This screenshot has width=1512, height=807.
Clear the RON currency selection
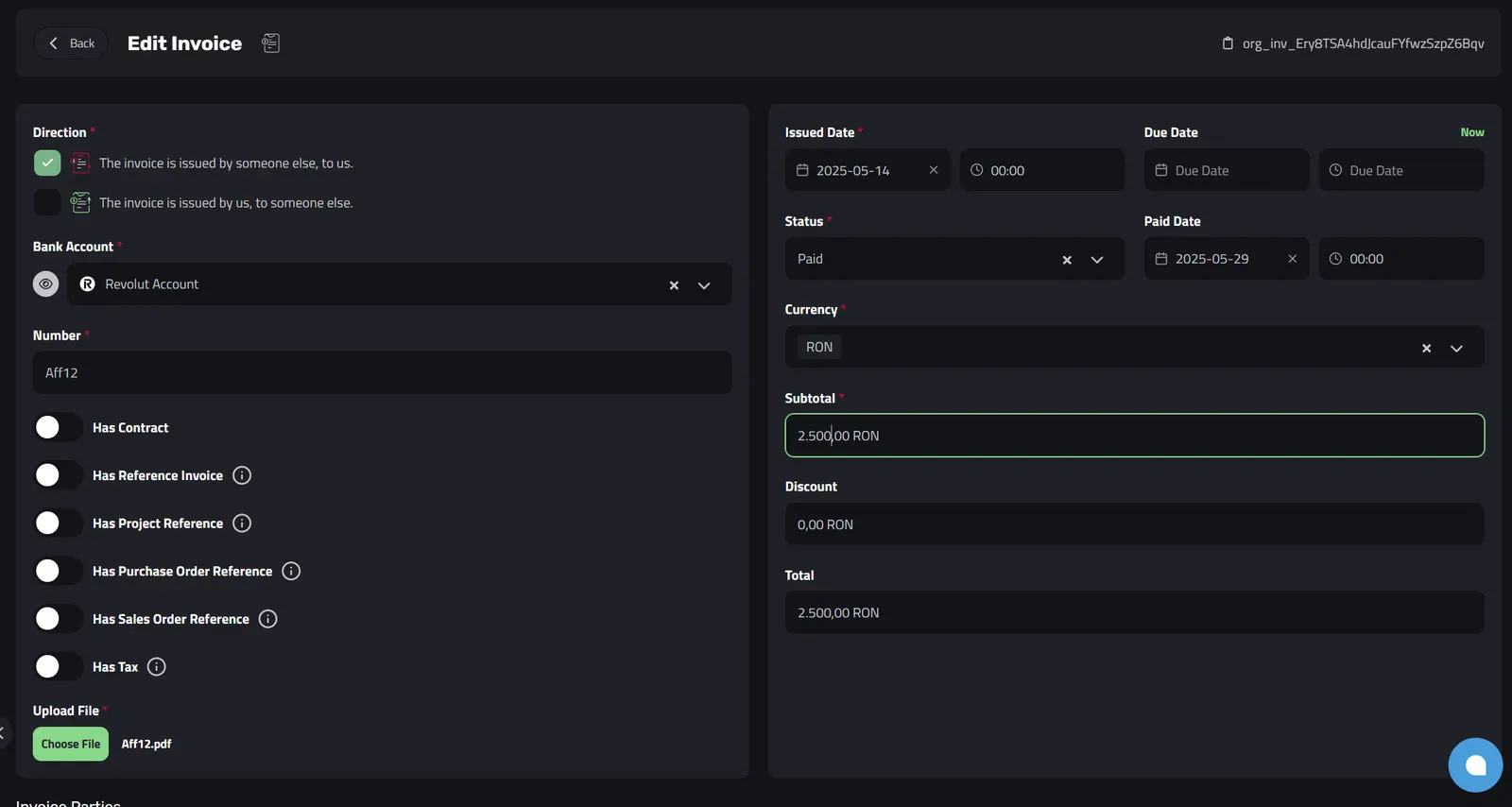pos(1427,349)
